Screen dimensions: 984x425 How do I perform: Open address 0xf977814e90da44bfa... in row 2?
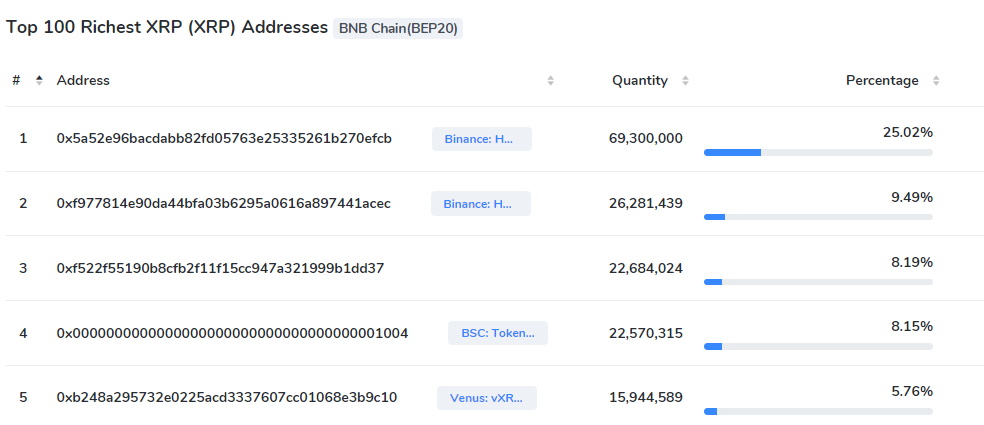(224, 203)
